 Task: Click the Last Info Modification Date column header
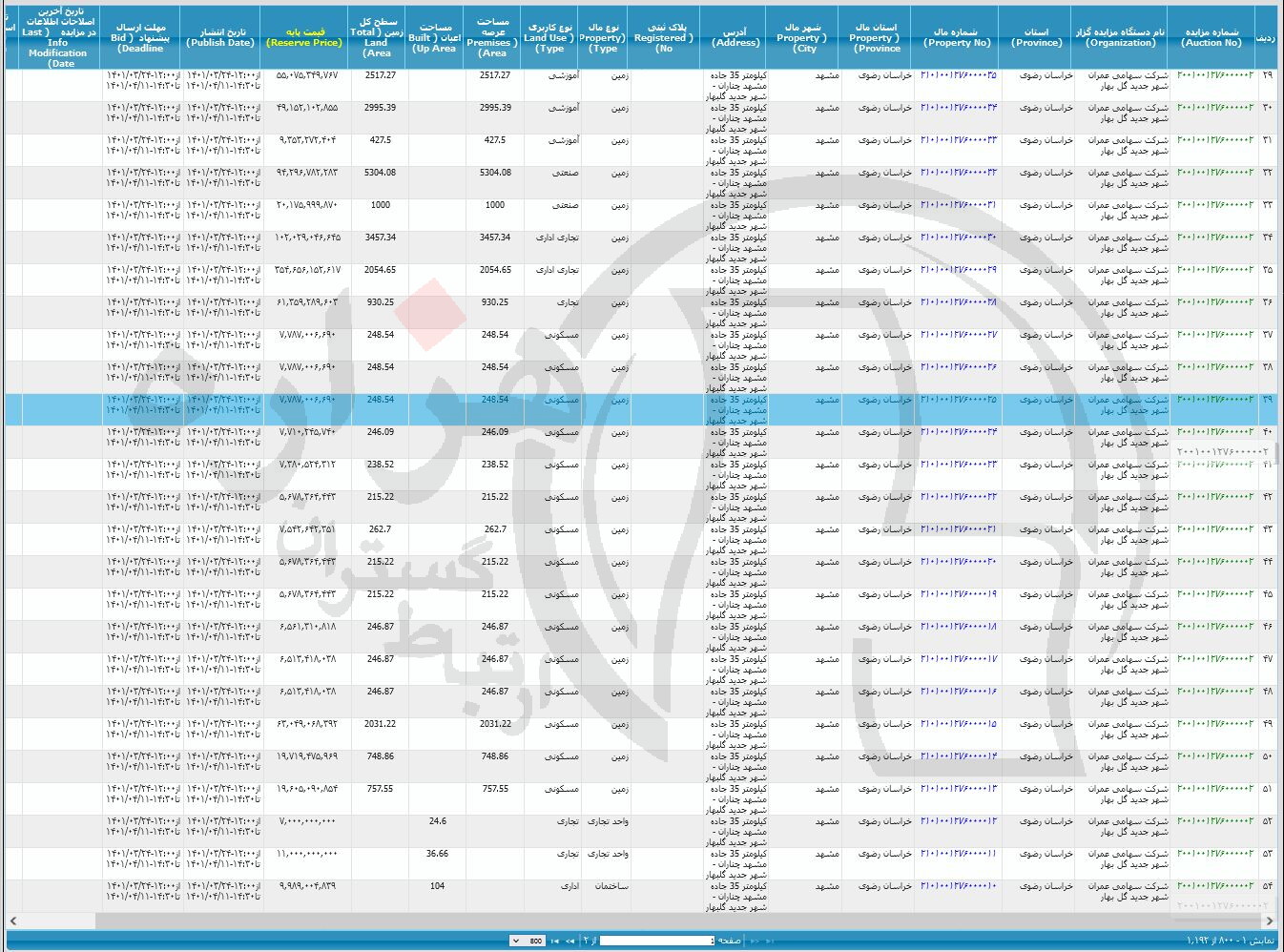[x=61, y=37]
